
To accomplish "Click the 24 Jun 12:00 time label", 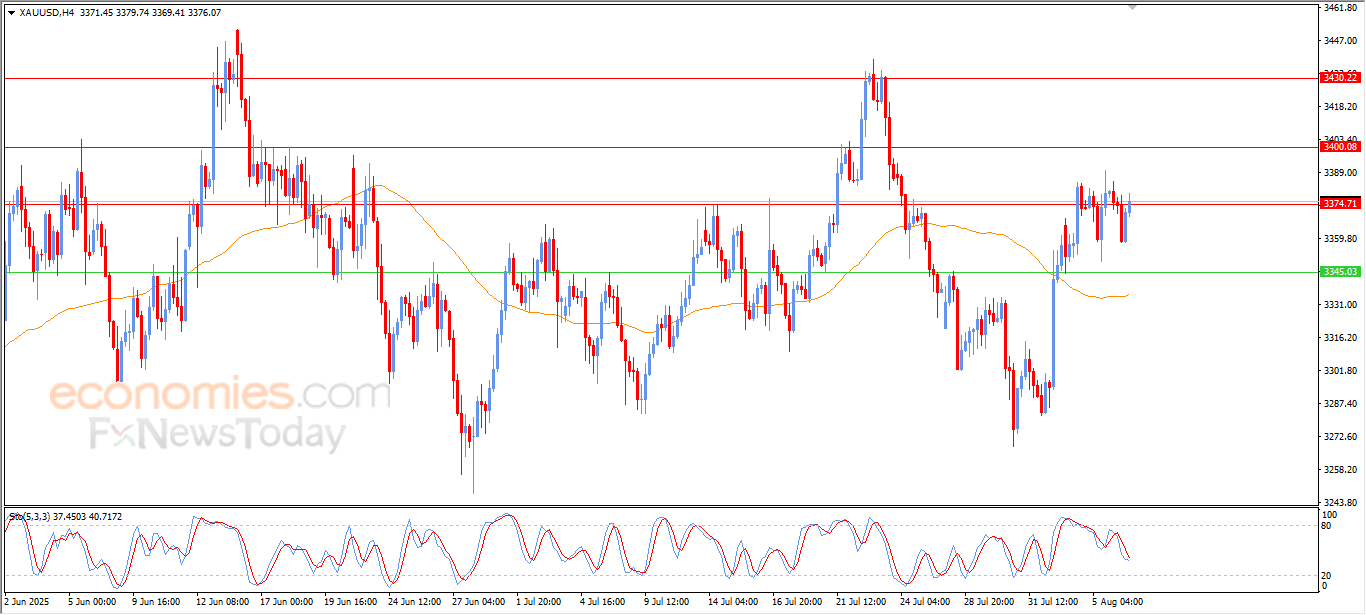I will (415, 602).
